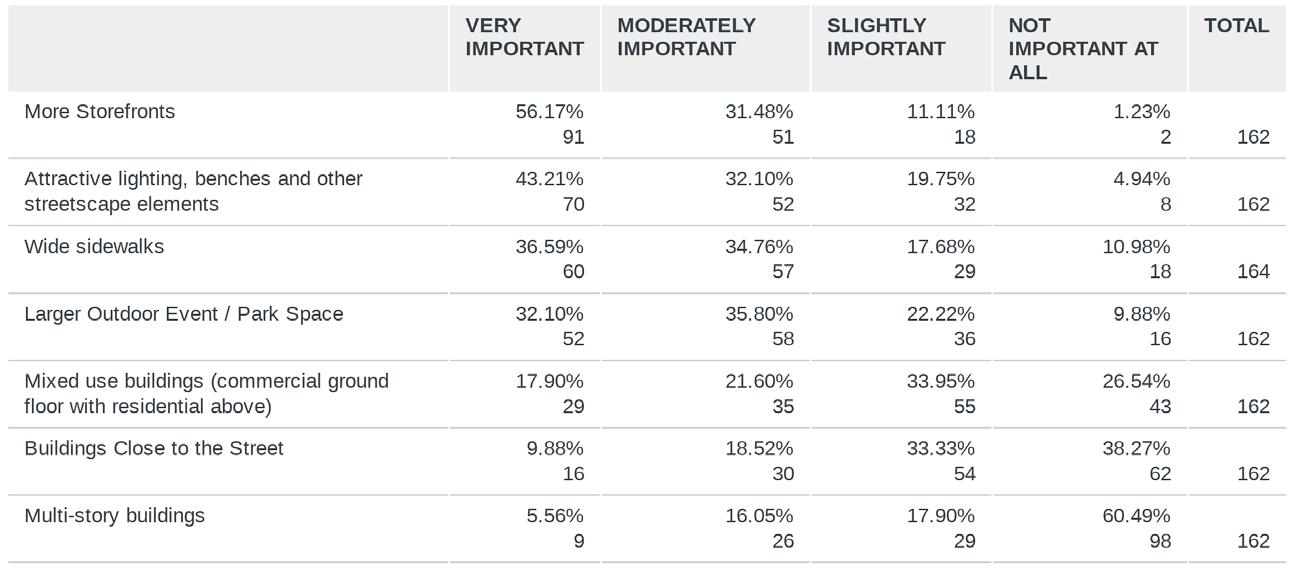Click the 43.21% Attractive lighting cell
Image resolution: width=1313 pixels, height=581 pixels.
[549, 179]
